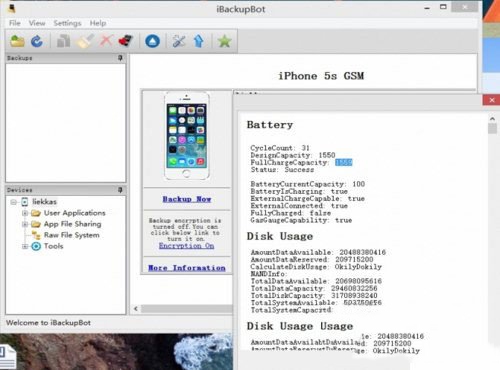Click the blue circular eject icon
This screenshot has height=370, width=500.
(152, 41)
